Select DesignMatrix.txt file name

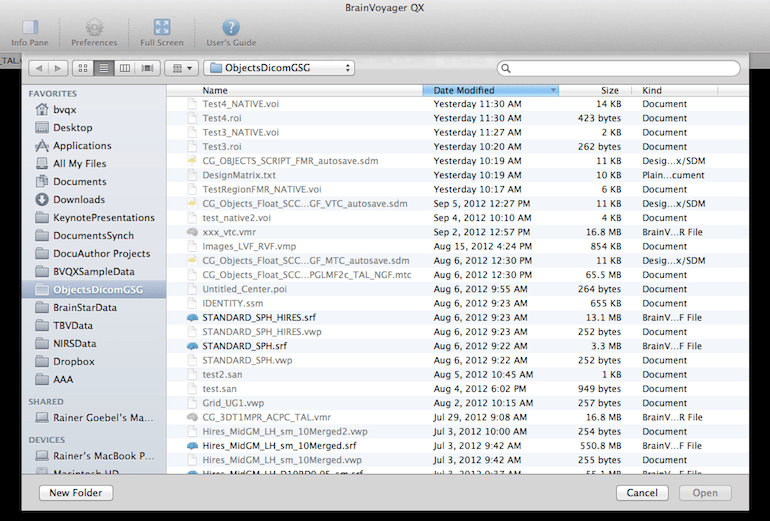(x=239, y=175)
